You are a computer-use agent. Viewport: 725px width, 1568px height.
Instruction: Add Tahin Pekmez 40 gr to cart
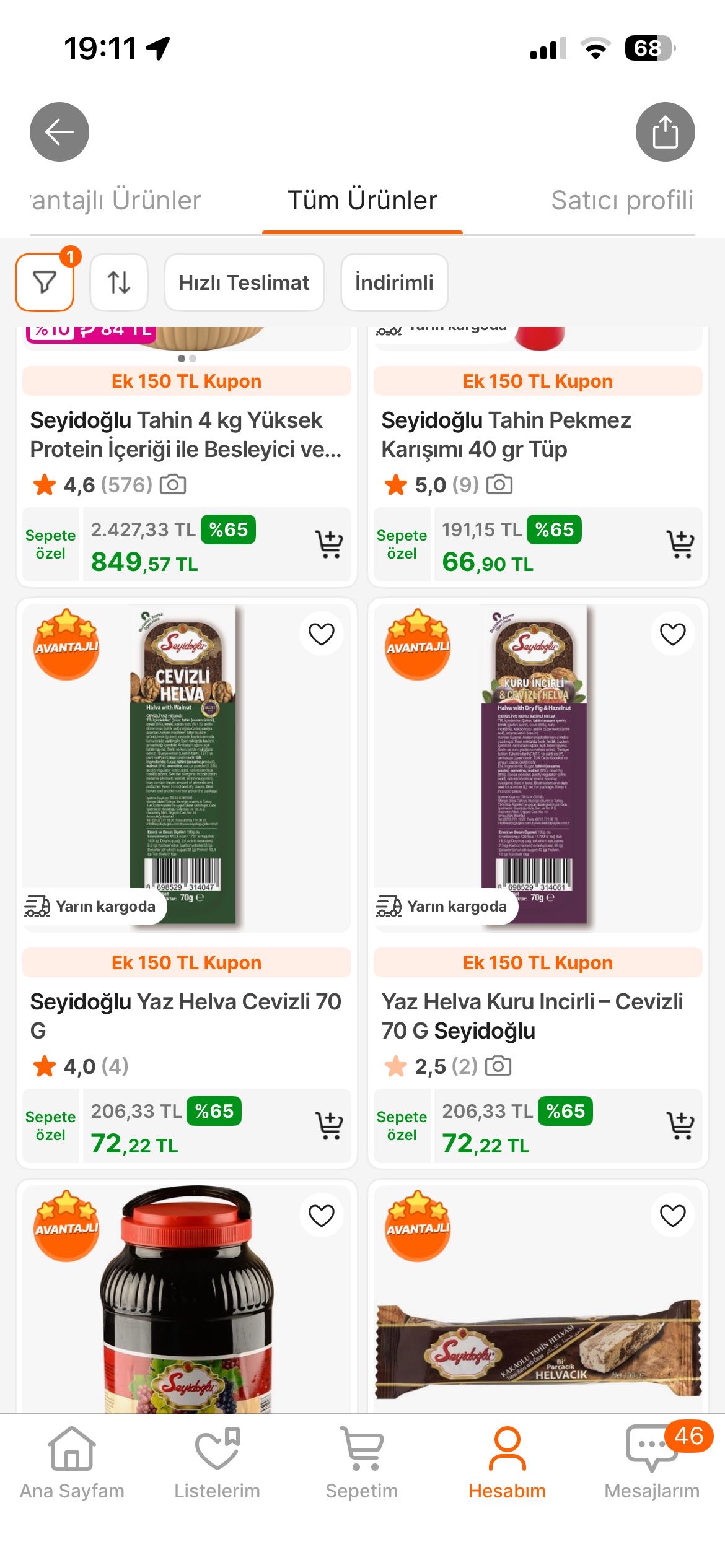click(680, 544)
